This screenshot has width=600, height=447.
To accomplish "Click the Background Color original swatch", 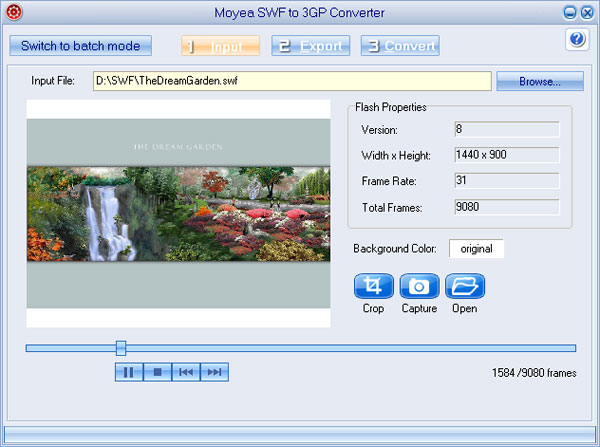I will coord(476,249).
